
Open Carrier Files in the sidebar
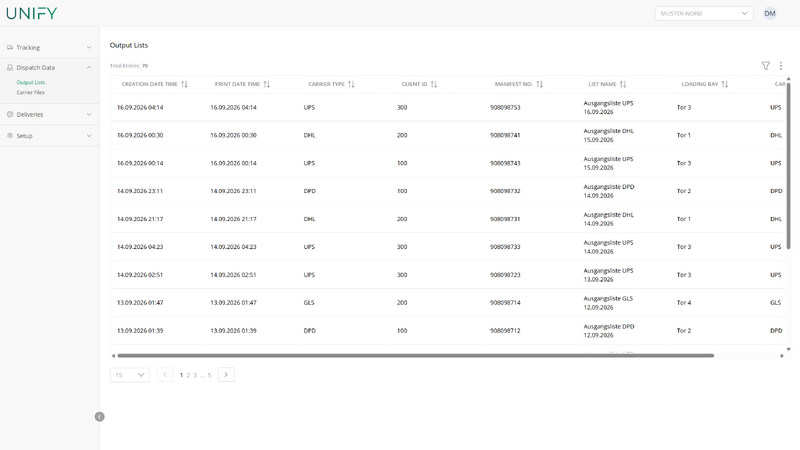pyautogui.click(x=31, y=92)
